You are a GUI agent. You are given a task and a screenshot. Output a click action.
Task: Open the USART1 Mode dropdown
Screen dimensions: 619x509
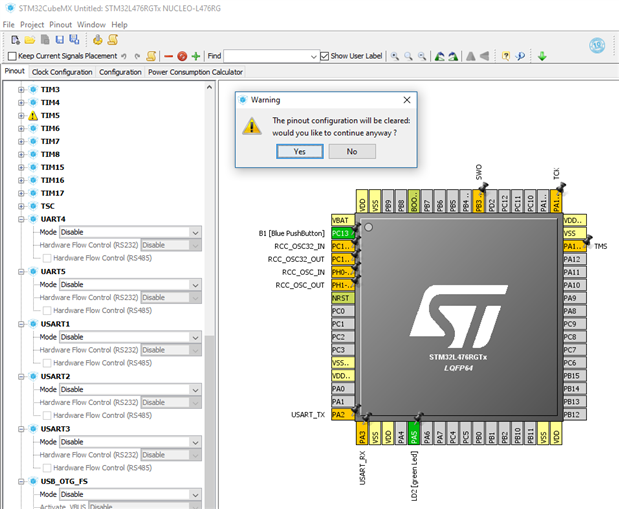[195, 337]
